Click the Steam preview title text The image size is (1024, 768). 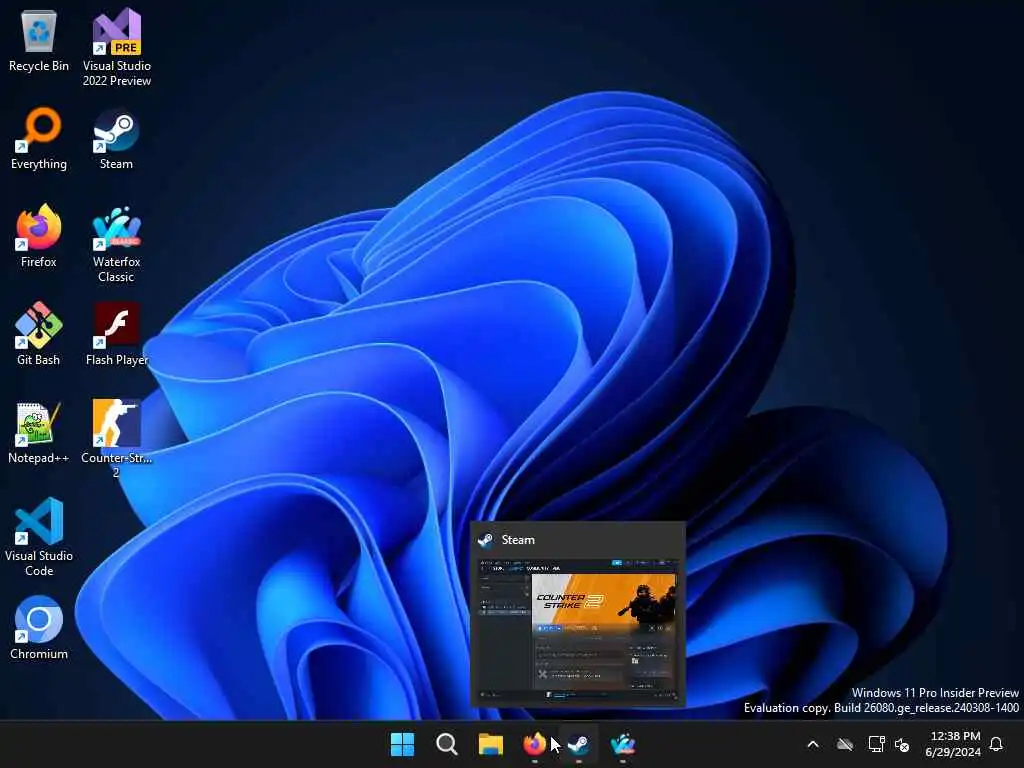518,540
